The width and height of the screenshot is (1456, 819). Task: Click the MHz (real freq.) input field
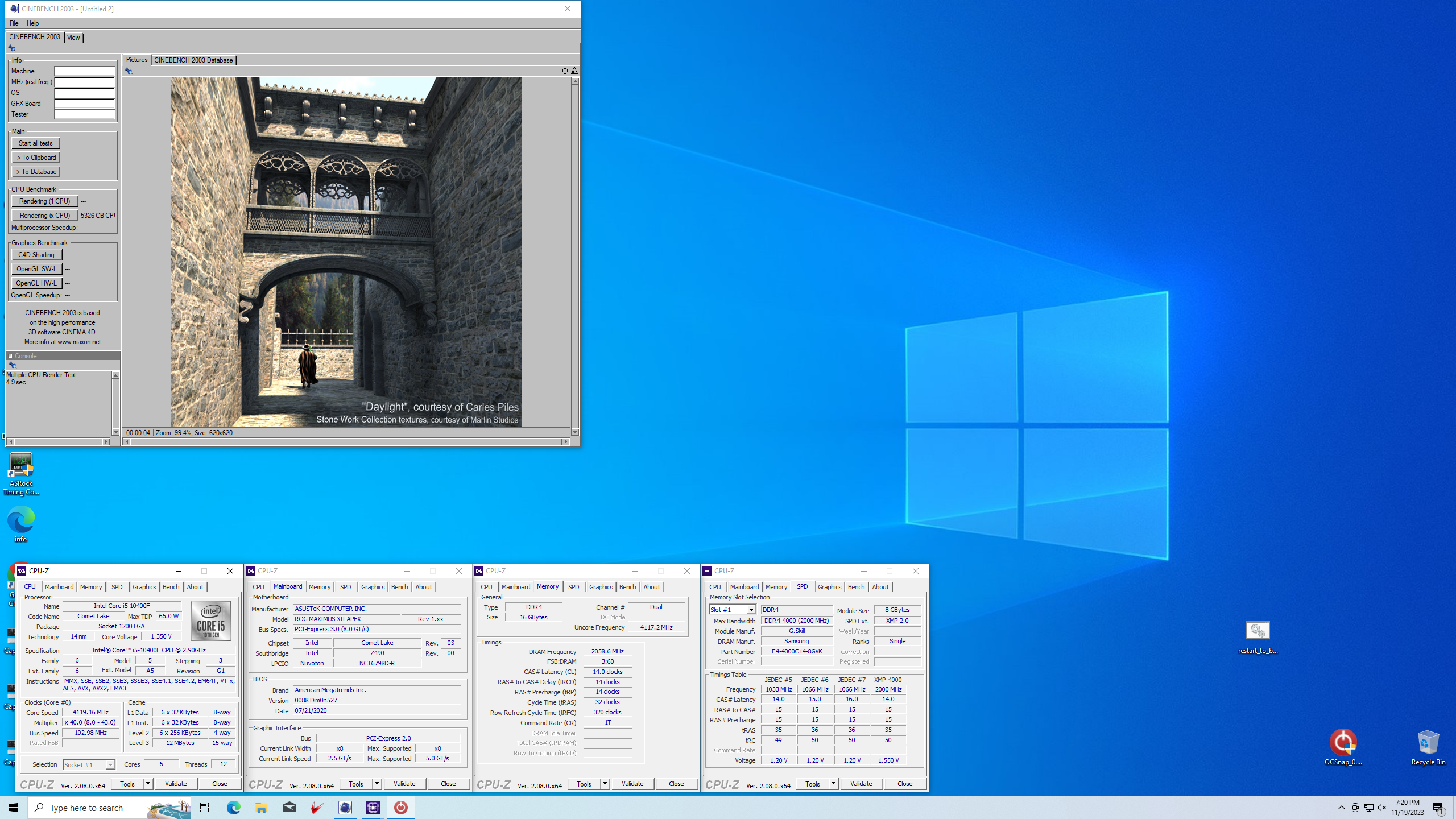coord(85,82)
